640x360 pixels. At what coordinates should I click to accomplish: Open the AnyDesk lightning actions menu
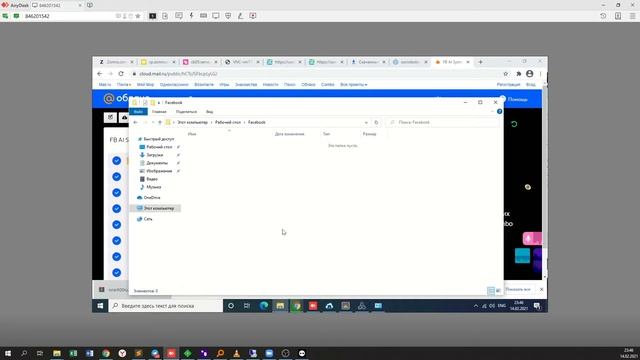(191, 16)
